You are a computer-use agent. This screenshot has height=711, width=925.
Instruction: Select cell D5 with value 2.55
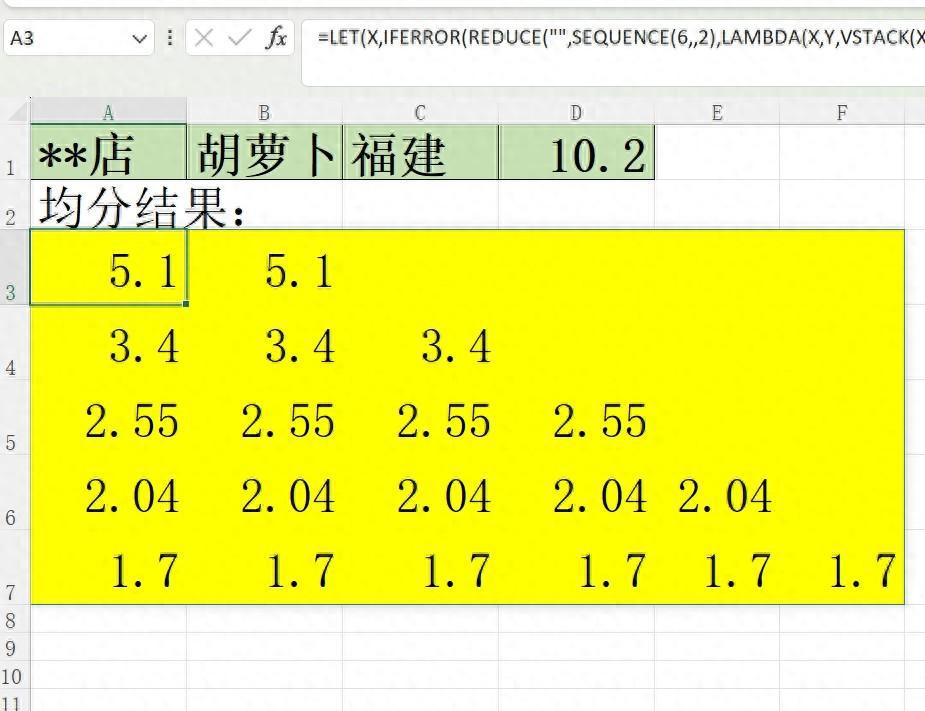(576, 417)
